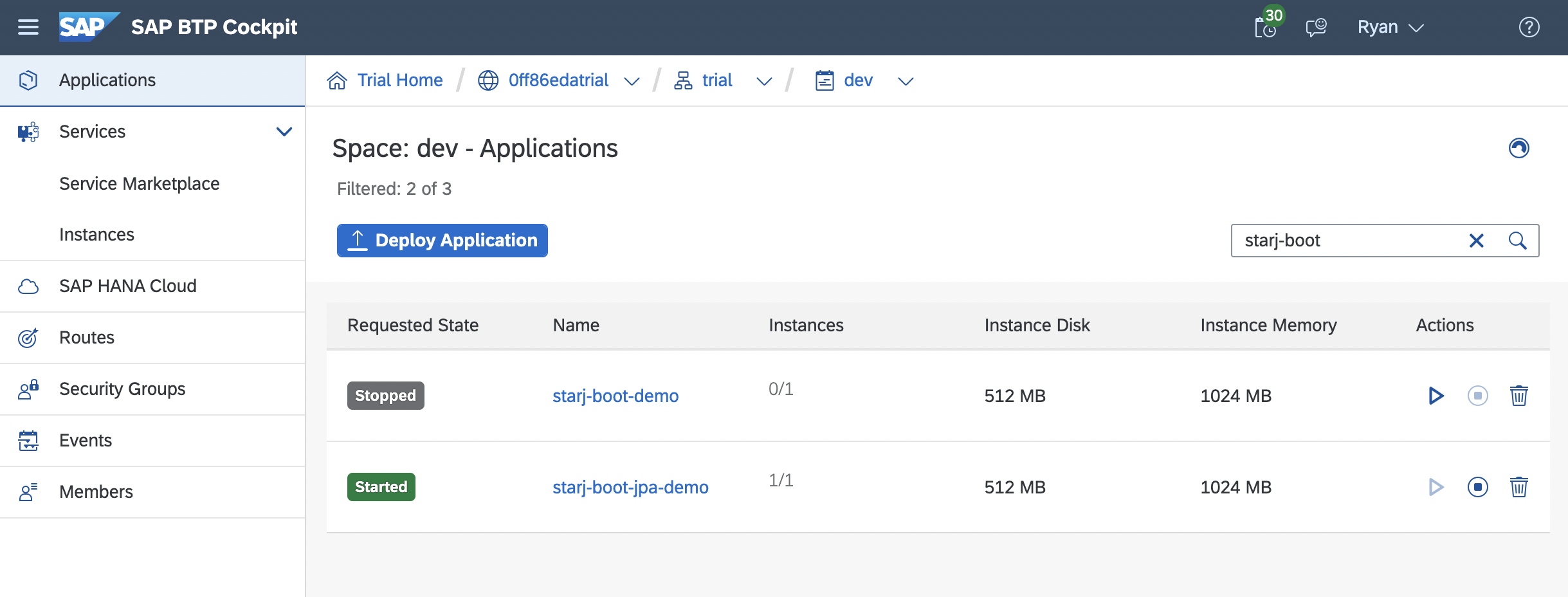Click stop icon for starj-boot-demo

pos(1477,396)
